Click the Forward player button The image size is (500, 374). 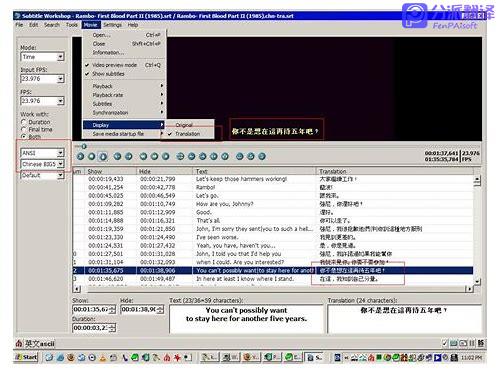point(154,156)
